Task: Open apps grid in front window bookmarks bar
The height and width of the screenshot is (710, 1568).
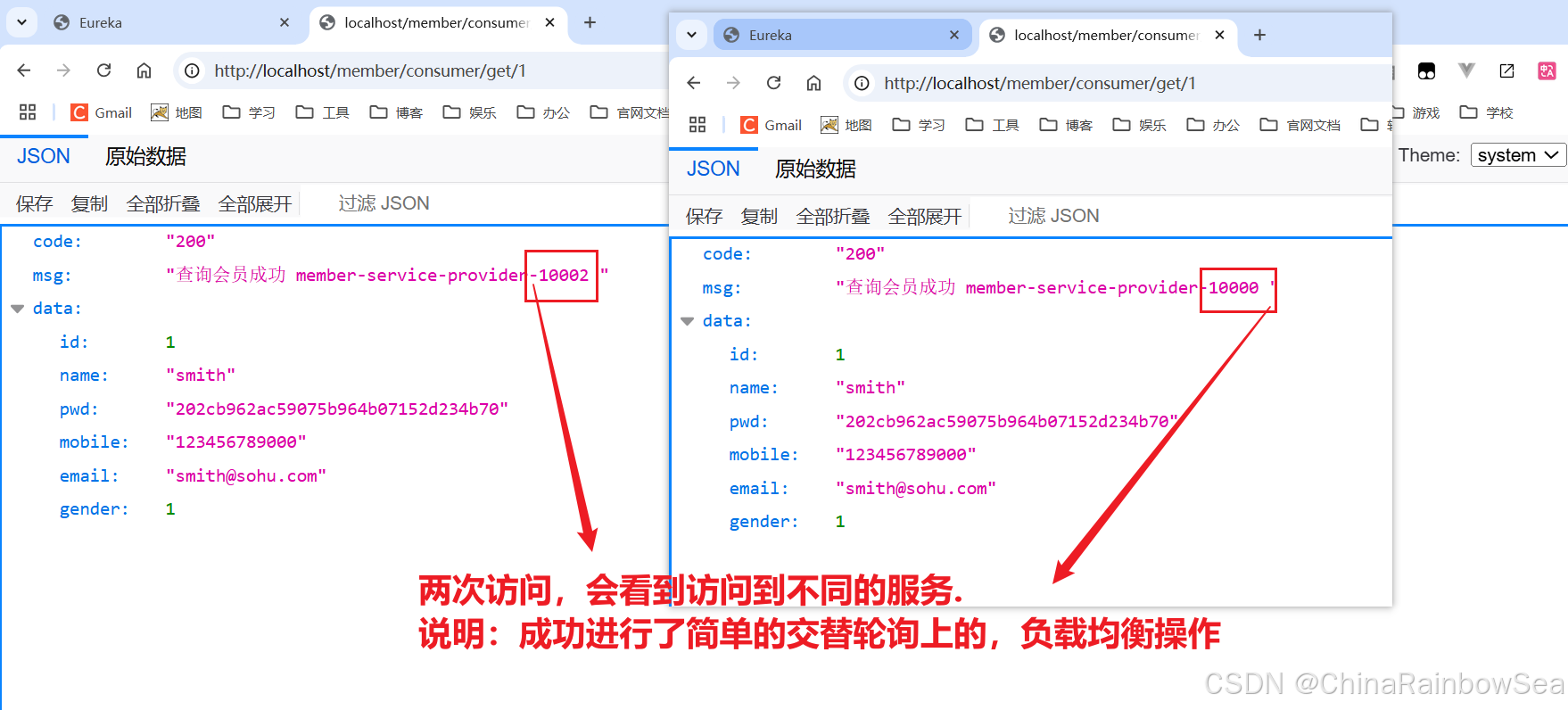Action: click(x=697, y=125)
